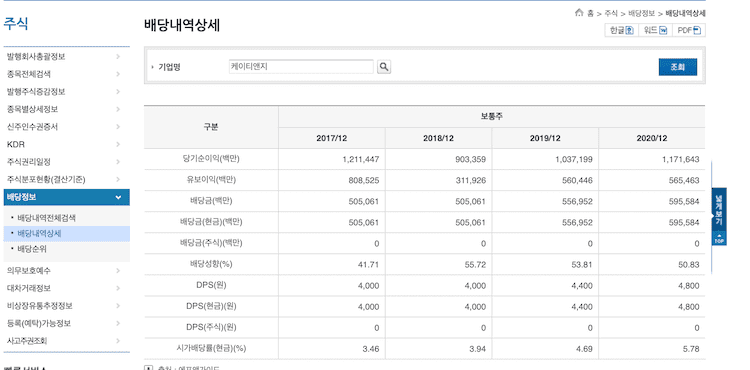Open 종목전체검색 menu
The width and height of the screenshot is (750, 370).
click(x=29, y=74)
